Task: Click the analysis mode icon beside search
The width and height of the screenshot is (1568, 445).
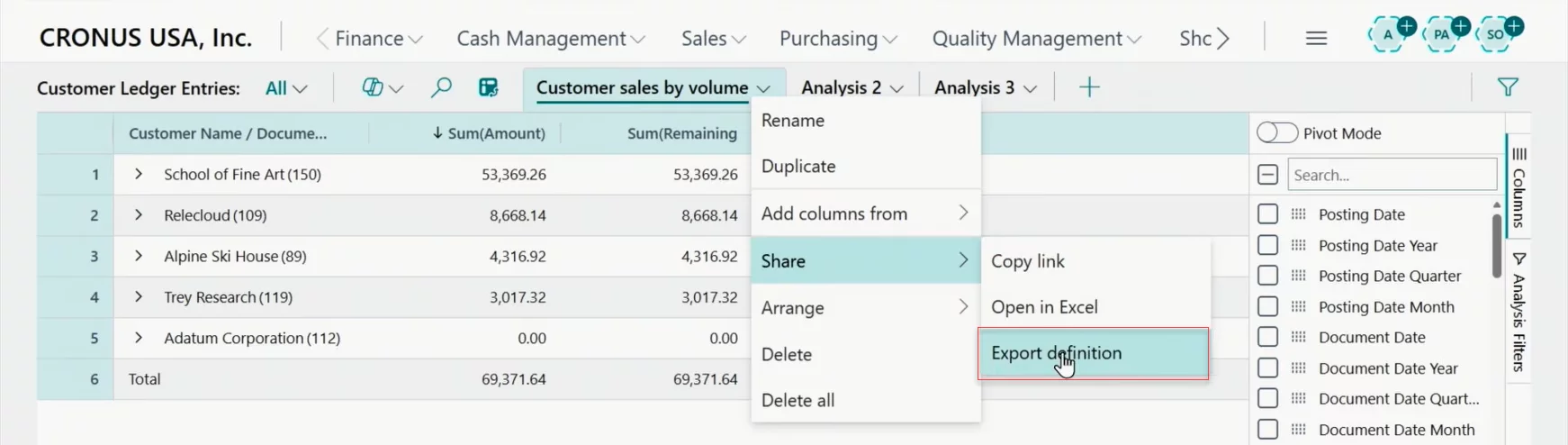Action: [x=488, y=87]
